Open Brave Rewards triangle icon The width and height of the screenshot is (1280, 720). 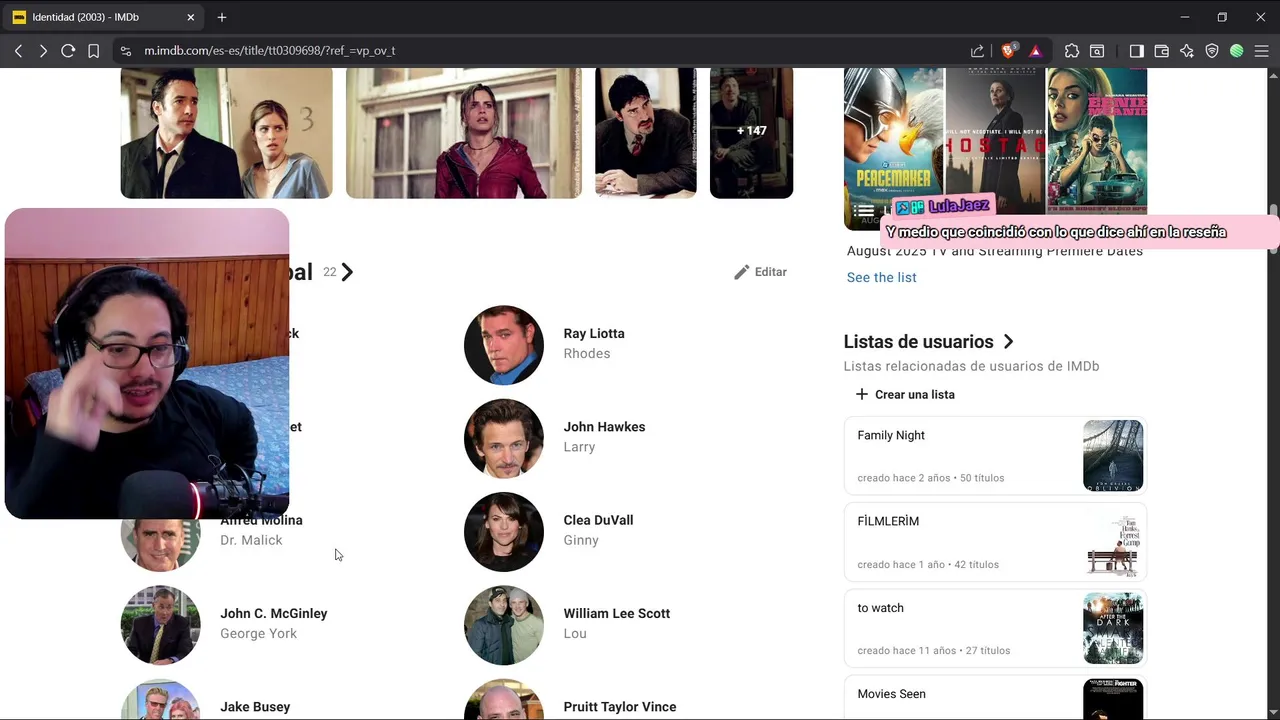[x=1035, y=51]
